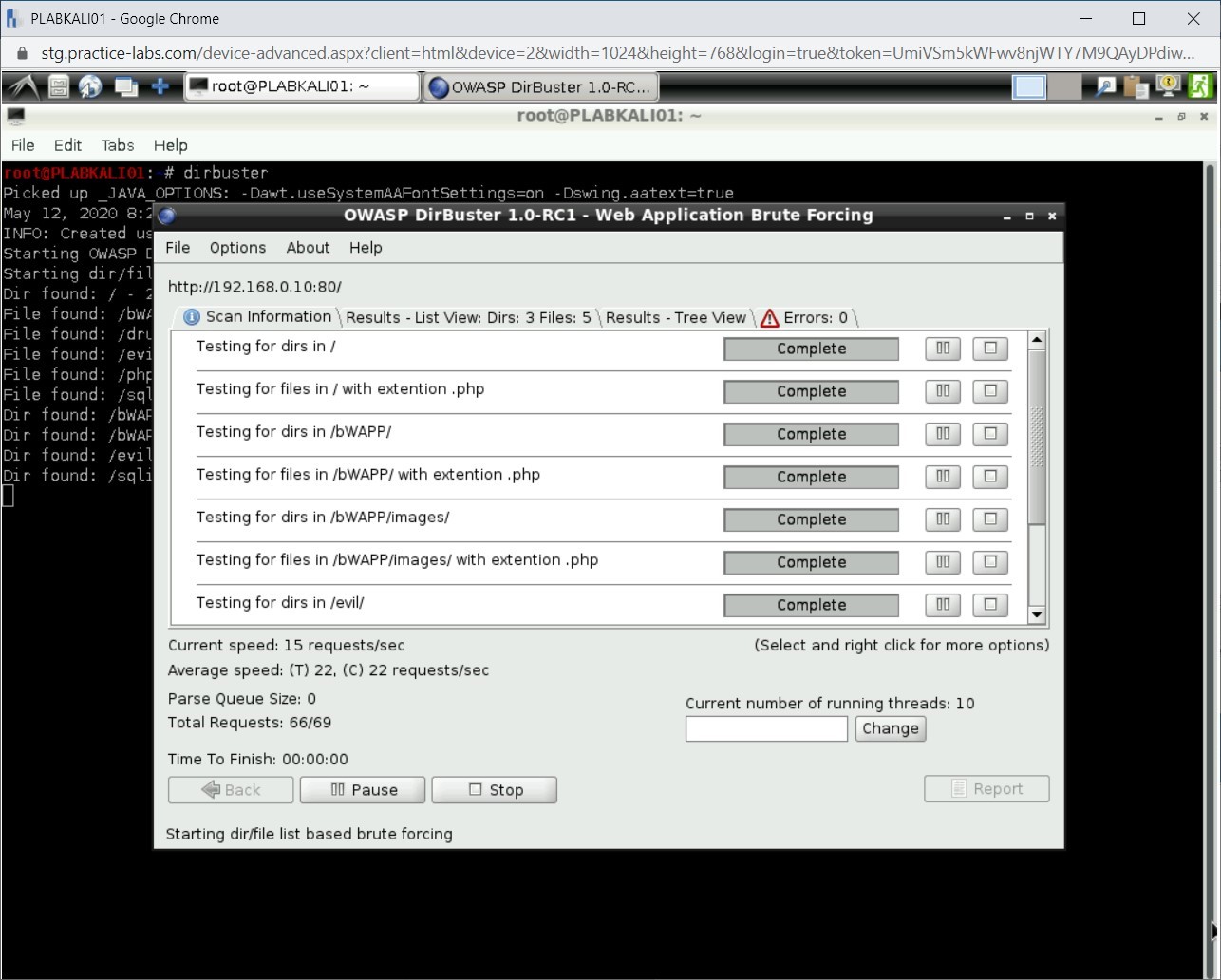Switch to root@PLABKALI01 terminal taskbar window
The height and width of the screenshot is (980, 1221).
tap(301, 87)
